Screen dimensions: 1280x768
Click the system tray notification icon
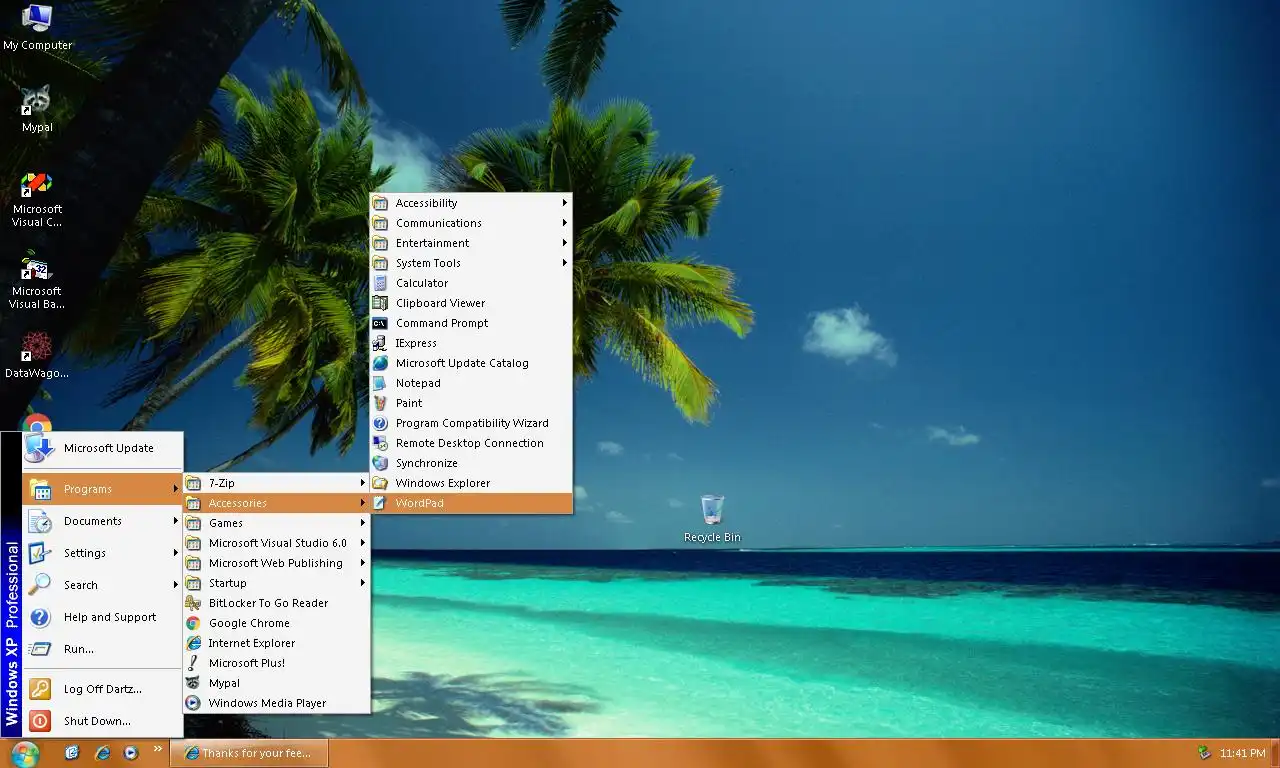(1204, 753)
